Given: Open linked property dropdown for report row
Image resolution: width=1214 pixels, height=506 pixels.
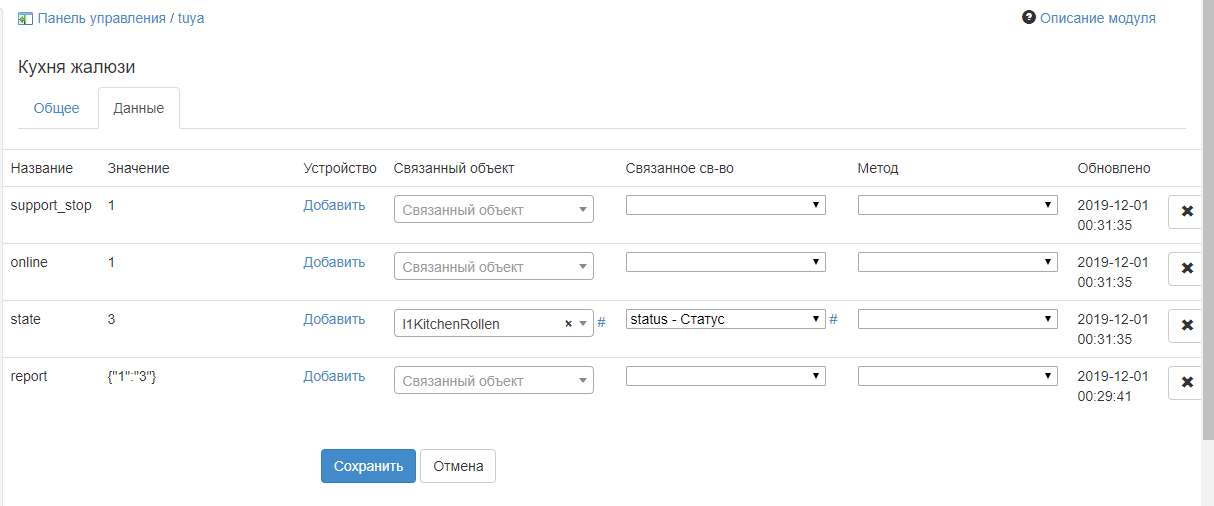Looking at the screenshot, I should [726, 376].
